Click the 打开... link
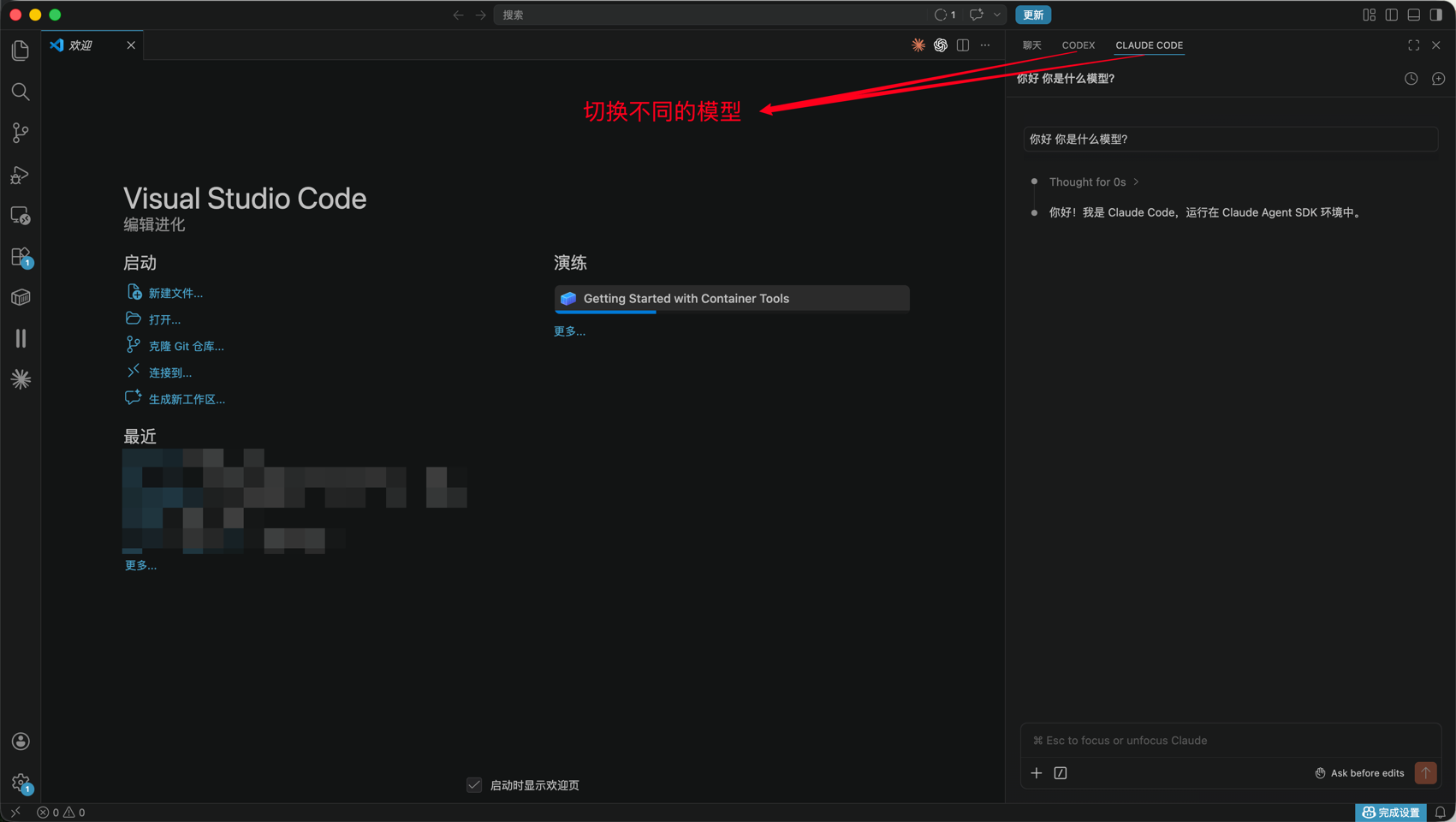This screenshot has height=822, width=1456. point(164,319)
